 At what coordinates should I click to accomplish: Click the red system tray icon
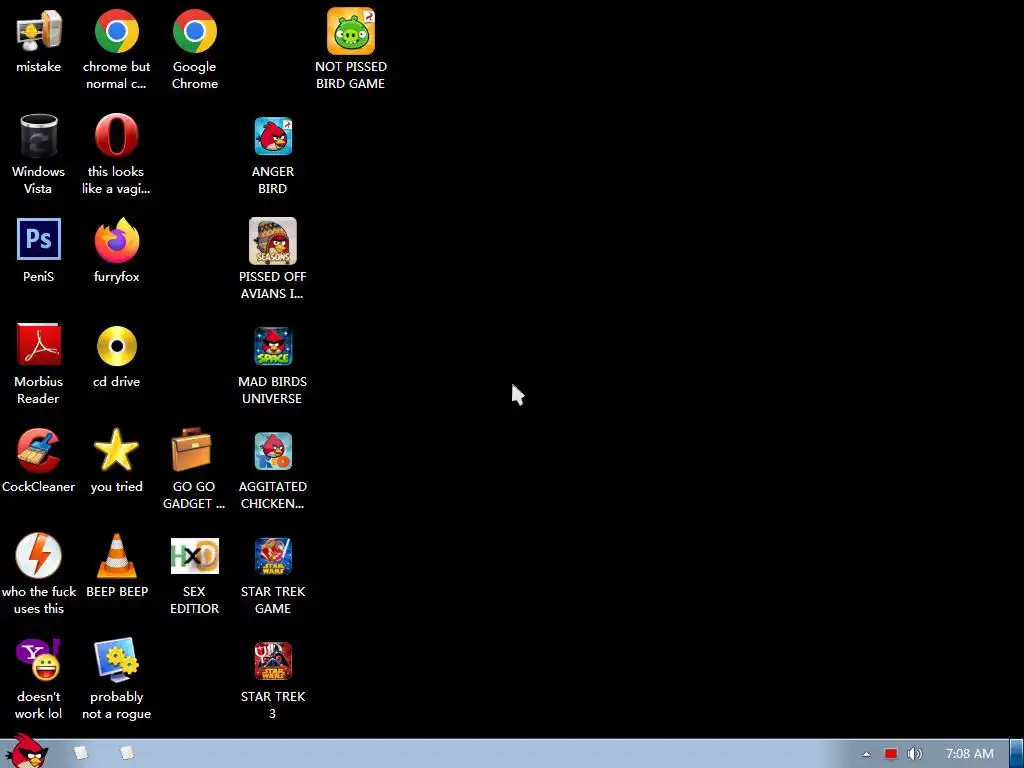pos(891,754)
